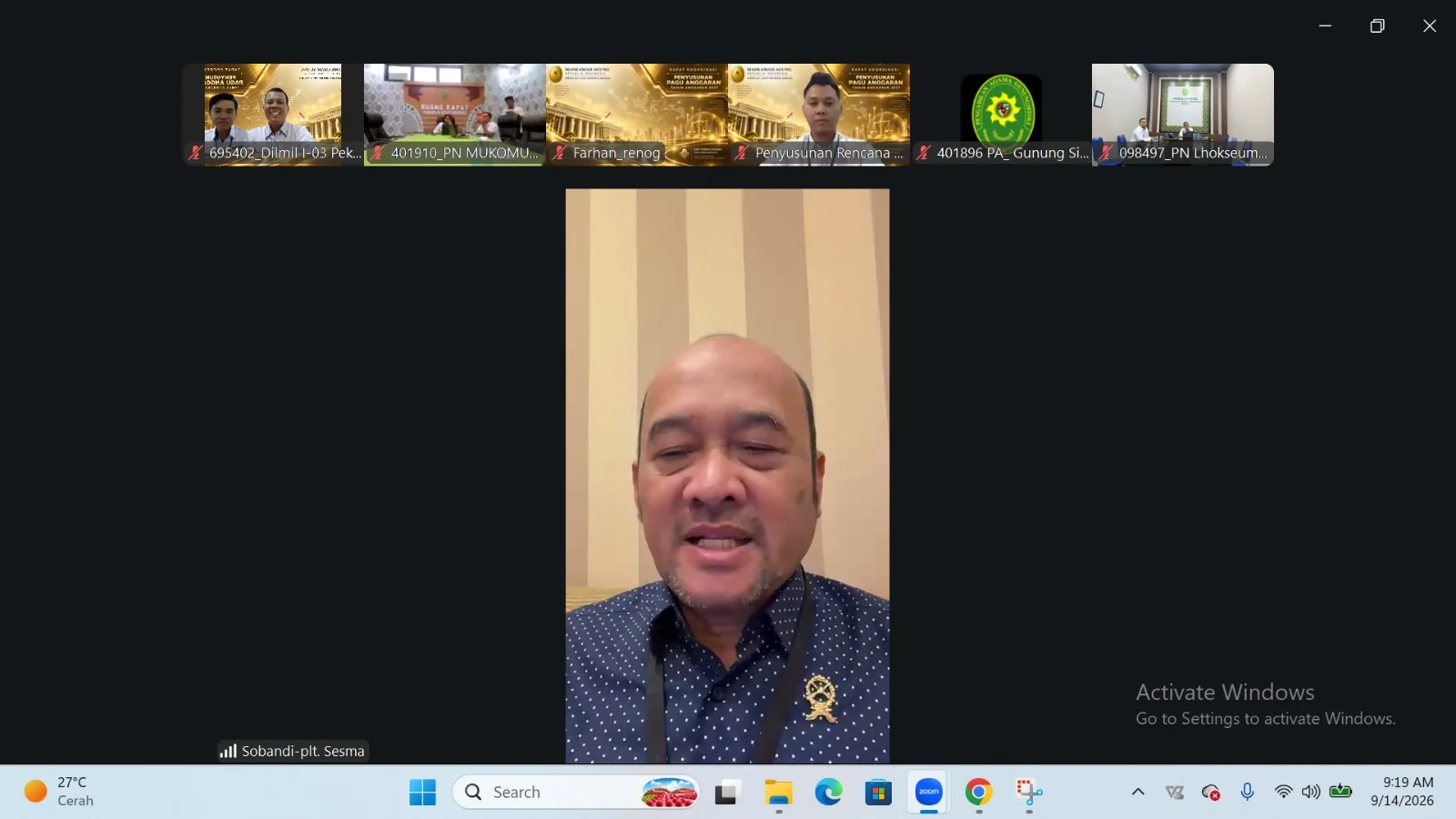Launch Google Chrome from taskbar
1456x819 pixels.
tap(978, 792)
